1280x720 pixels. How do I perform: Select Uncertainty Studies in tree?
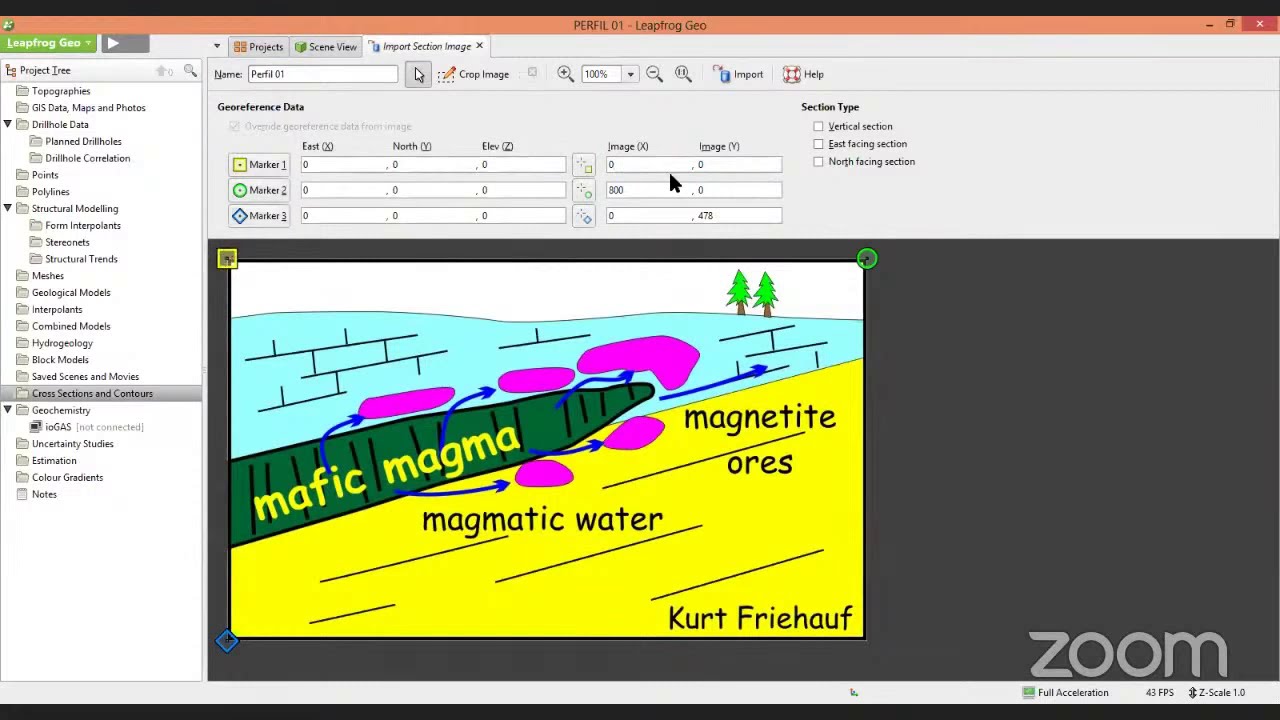pos(72,444)
